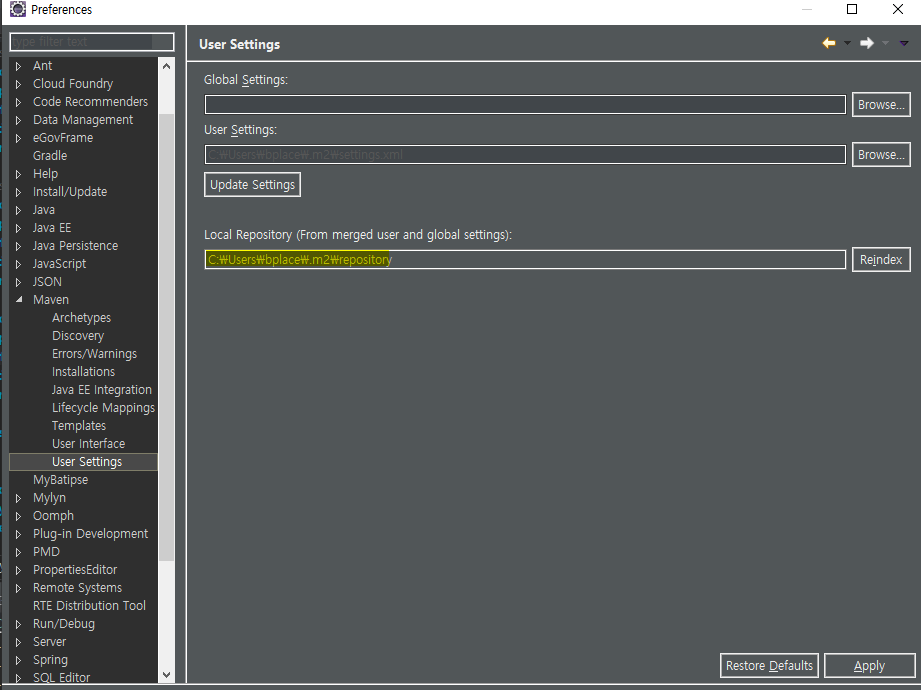Expand the eGovFrame node
This screenshot has width=921, height=690.
tap(18, 138)
